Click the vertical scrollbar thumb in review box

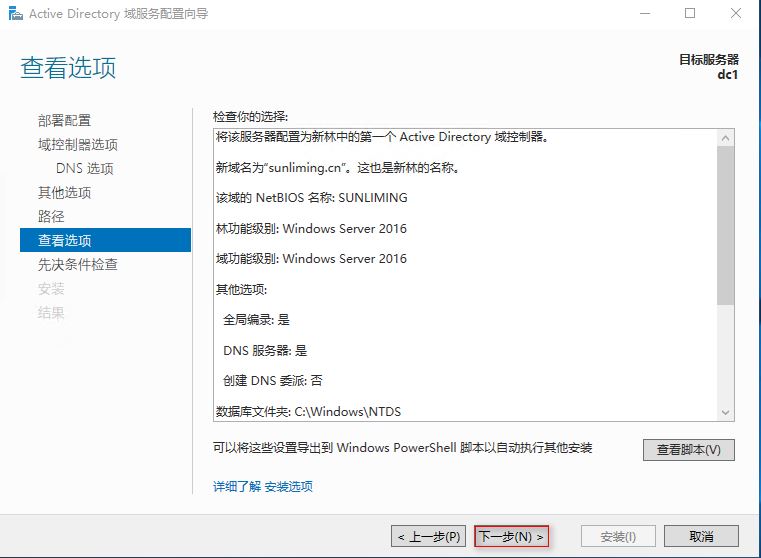tap(726, 226)
